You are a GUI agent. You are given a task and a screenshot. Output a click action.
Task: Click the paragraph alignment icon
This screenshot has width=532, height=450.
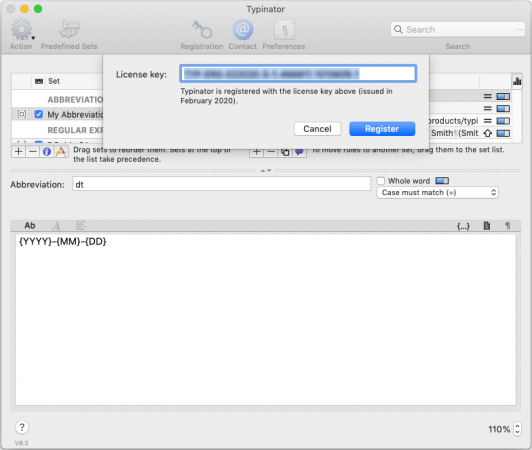pos(80,225)
